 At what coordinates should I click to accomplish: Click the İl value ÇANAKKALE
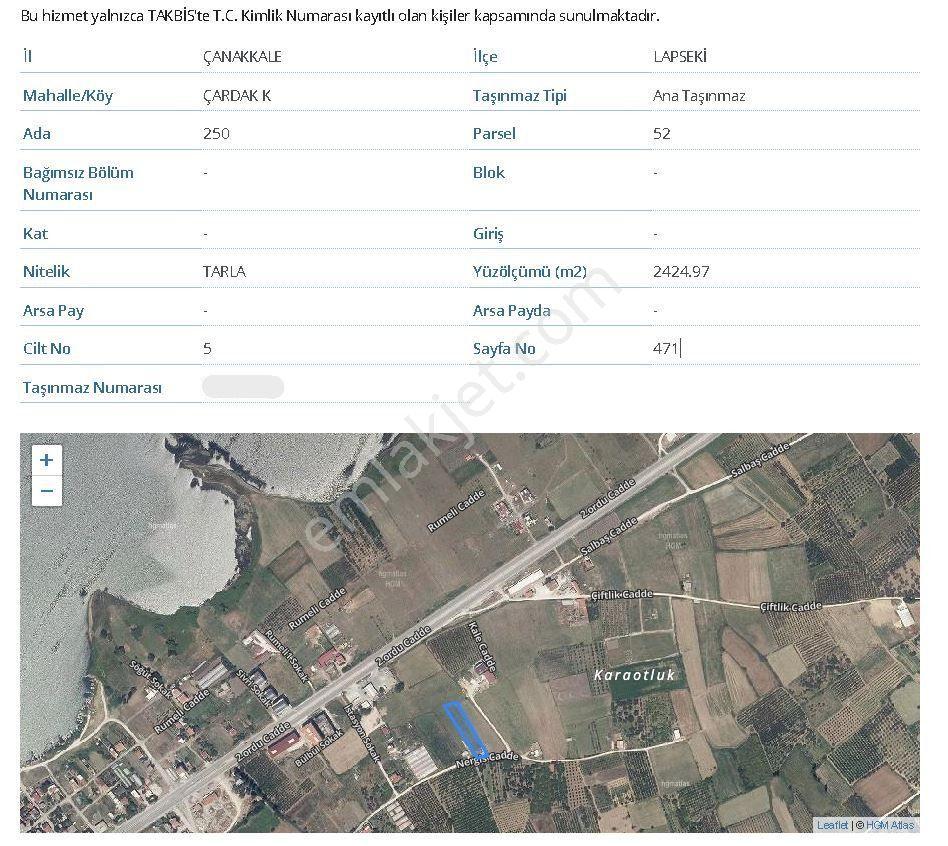point(242,57)
